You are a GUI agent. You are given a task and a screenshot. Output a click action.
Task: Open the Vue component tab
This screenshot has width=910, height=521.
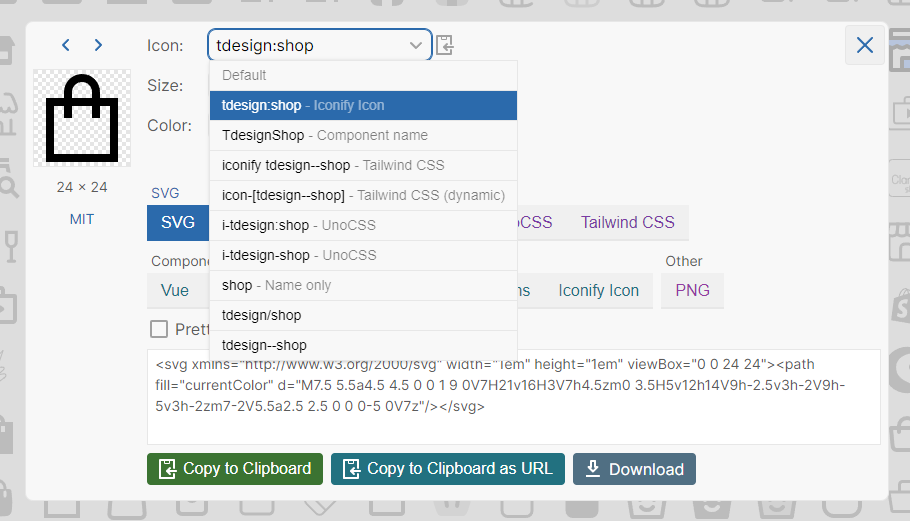[175, 290]
